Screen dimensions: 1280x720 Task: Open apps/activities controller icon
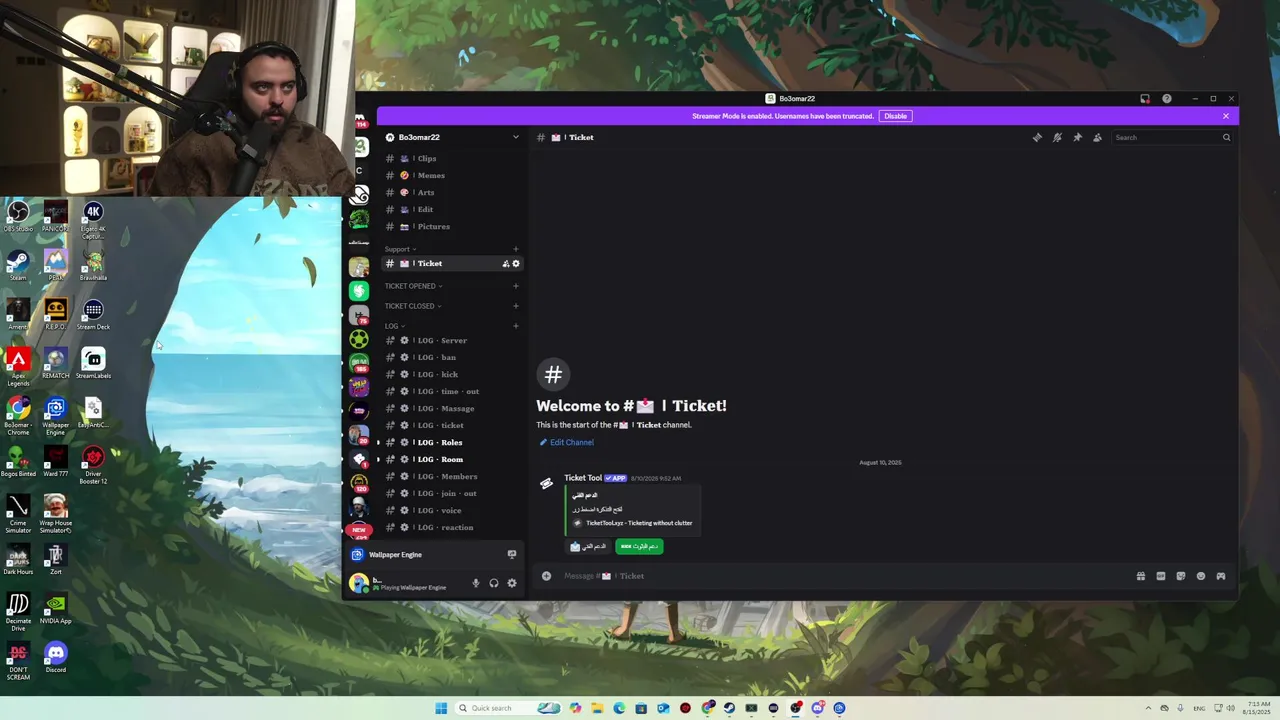[x=1221, y=576]
